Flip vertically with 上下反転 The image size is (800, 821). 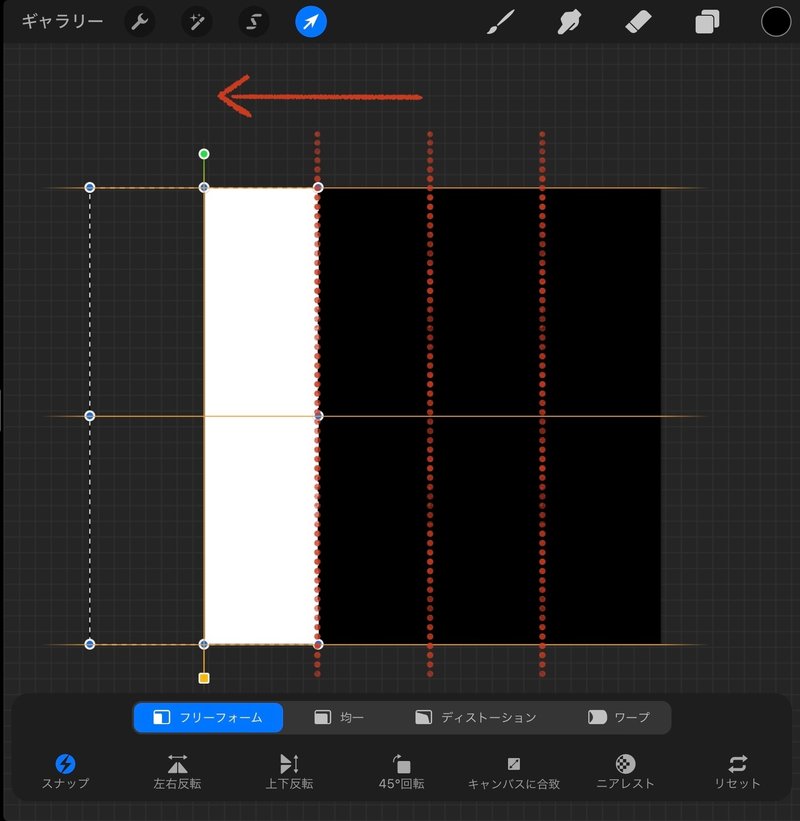click(x=290, y=771)
